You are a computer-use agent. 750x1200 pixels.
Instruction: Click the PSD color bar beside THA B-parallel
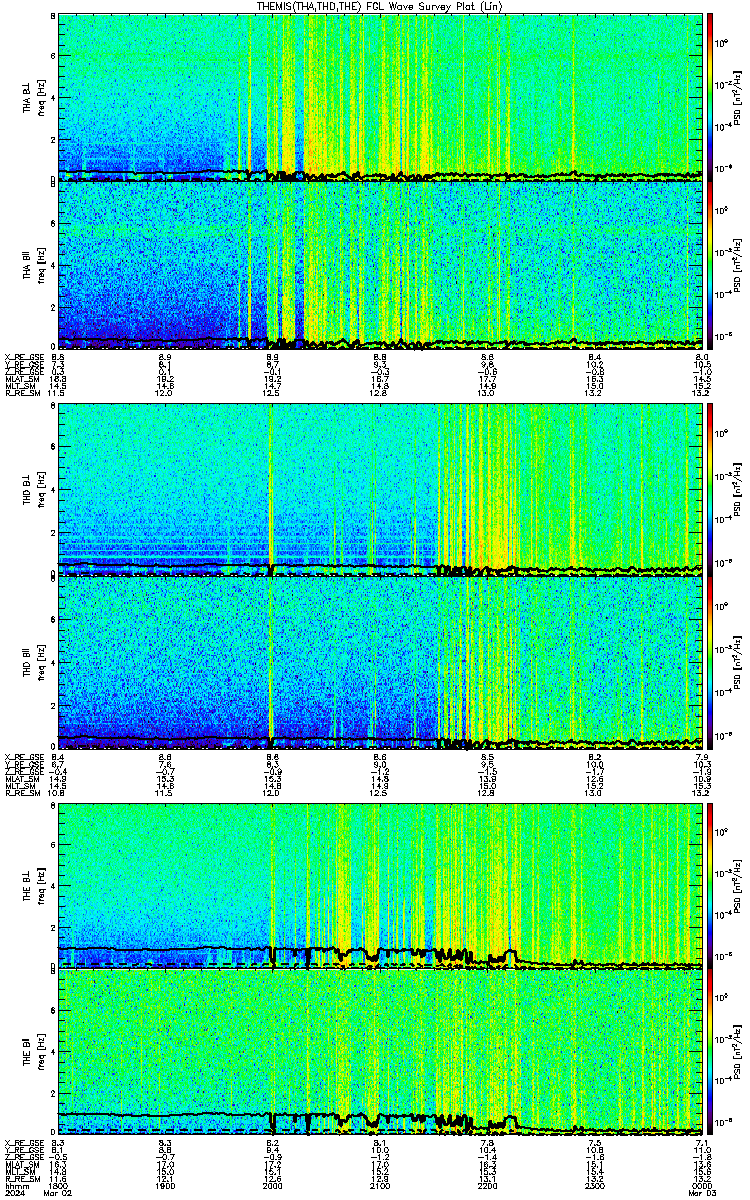coord(710,265)
